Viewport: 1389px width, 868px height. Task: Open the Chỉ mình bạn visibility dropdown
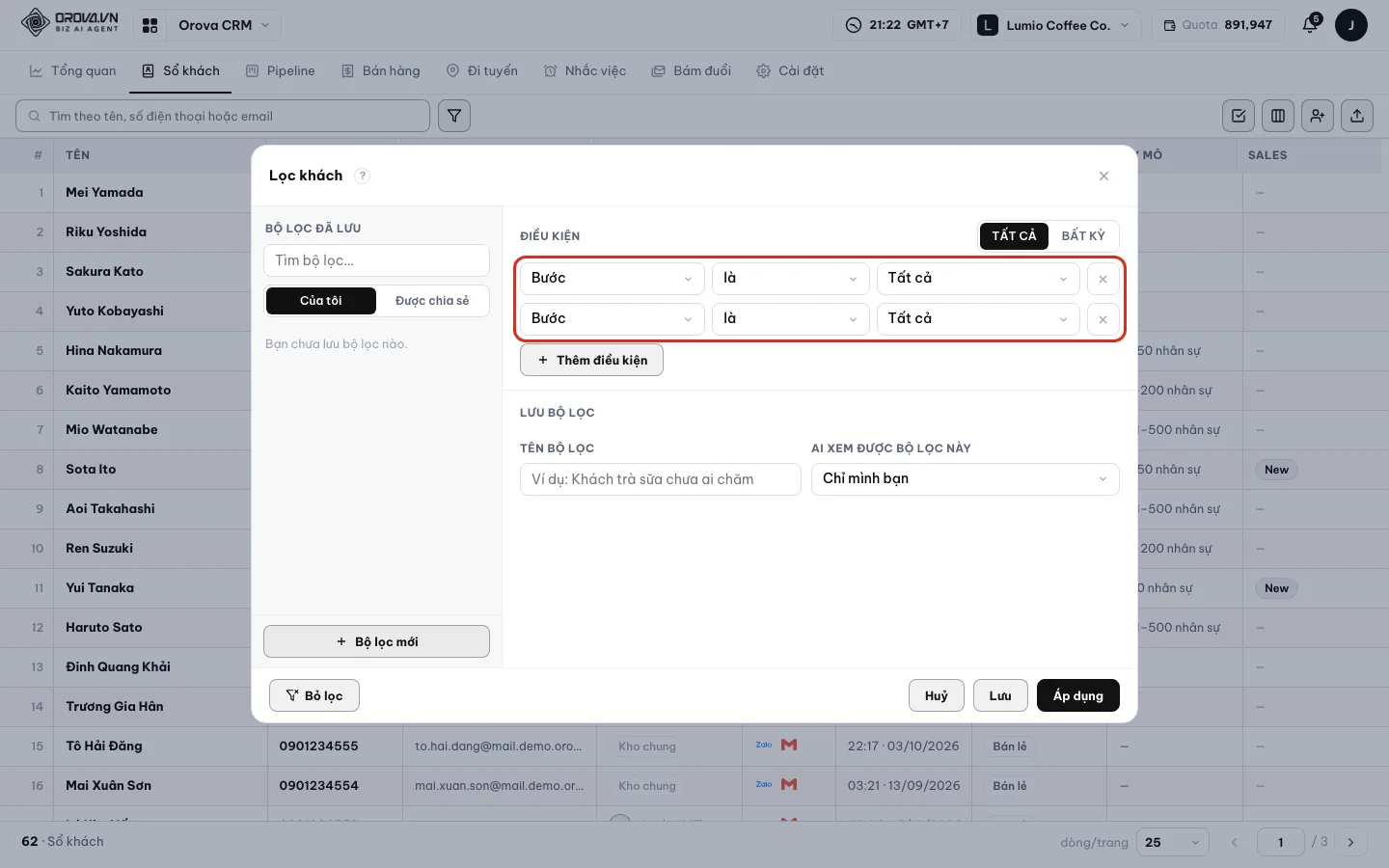click(965, 479)
